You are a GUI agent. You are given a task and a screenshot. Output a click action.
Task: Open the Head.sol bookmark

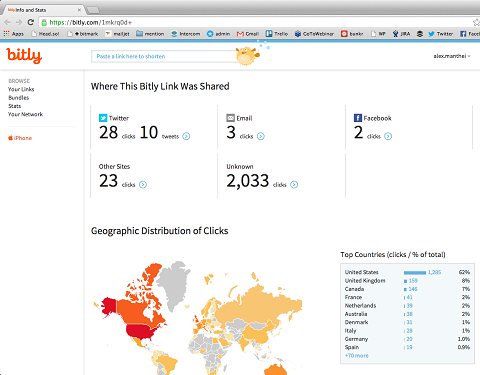click(46, 34)
